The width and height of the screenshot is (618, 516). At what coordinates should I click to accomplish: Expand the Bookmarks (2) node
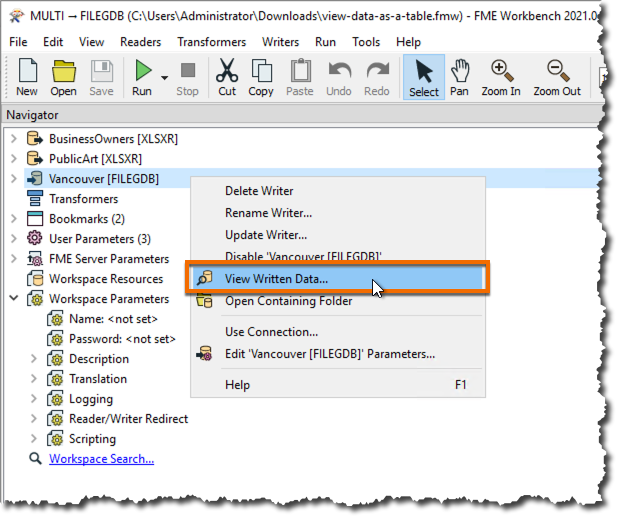pyautogui.click(x=14, y=218)
